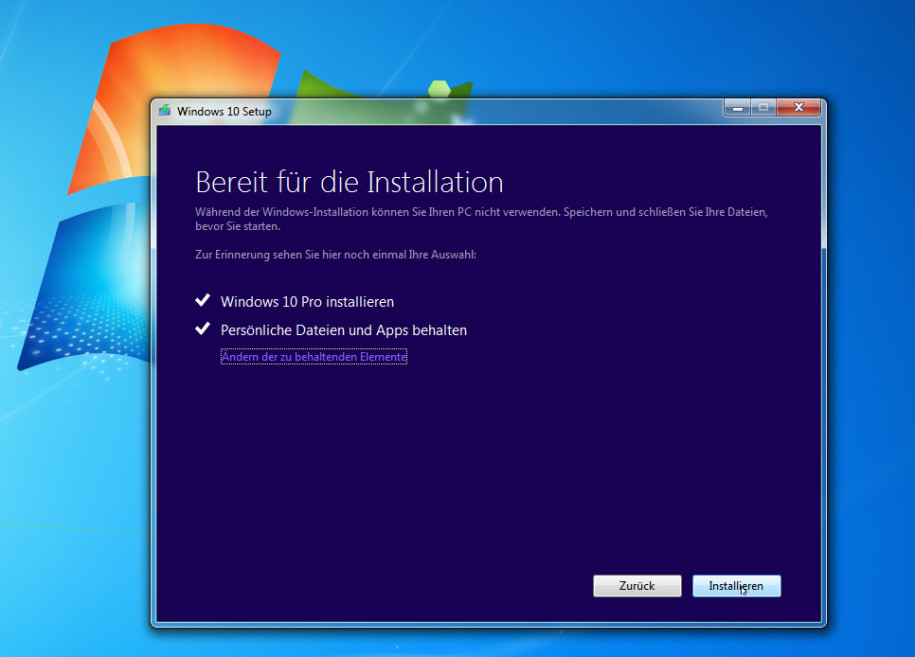Screen dimensions: 915x657
Task: Click the Windows 10 Setup title bar icon
Action: coord(165,110)
